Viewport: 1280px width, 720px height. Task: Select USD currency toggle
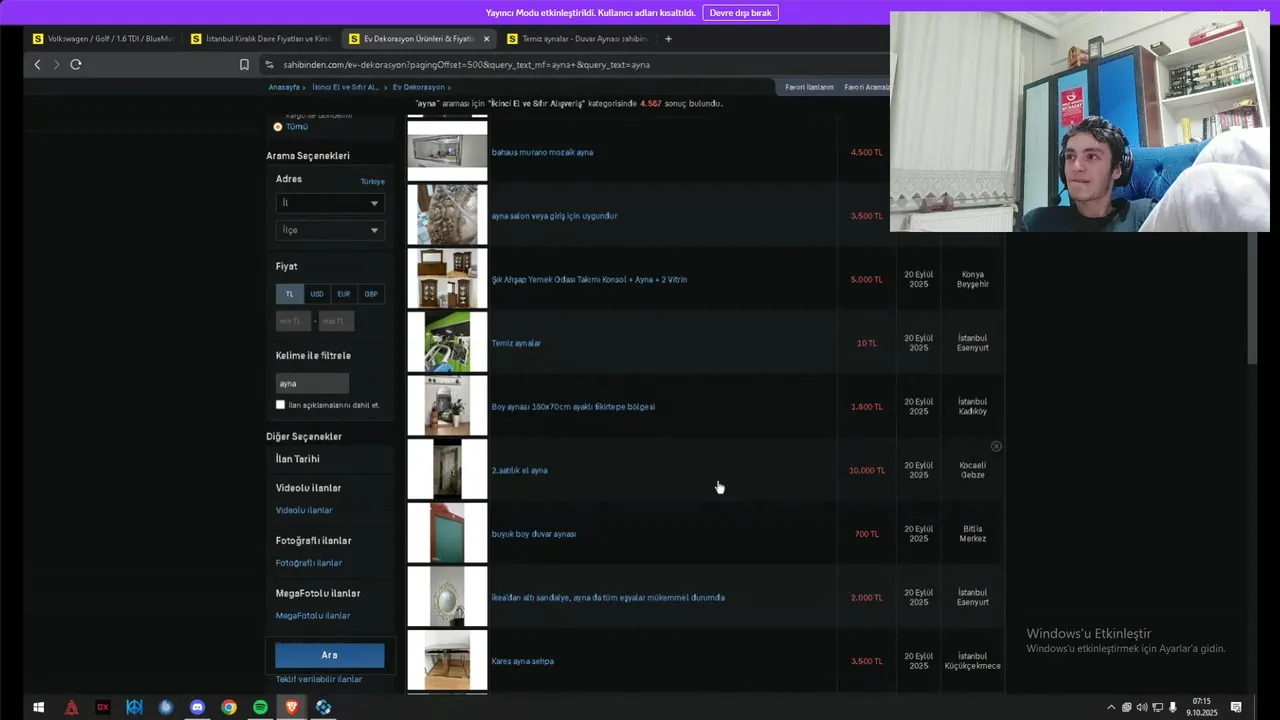click(x=317, y=294)
